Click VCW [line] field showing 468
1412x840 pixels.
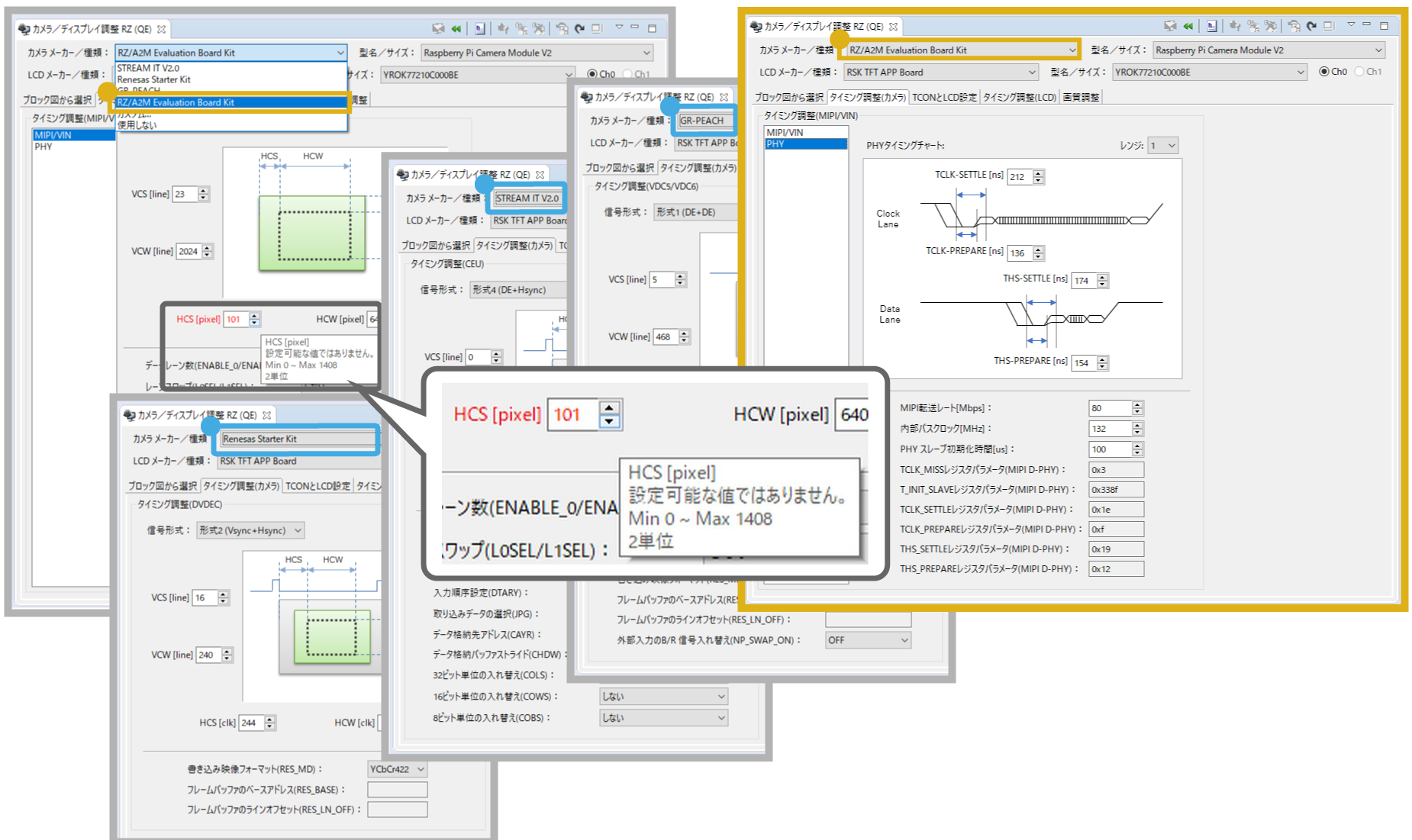[x=666, y=336]
